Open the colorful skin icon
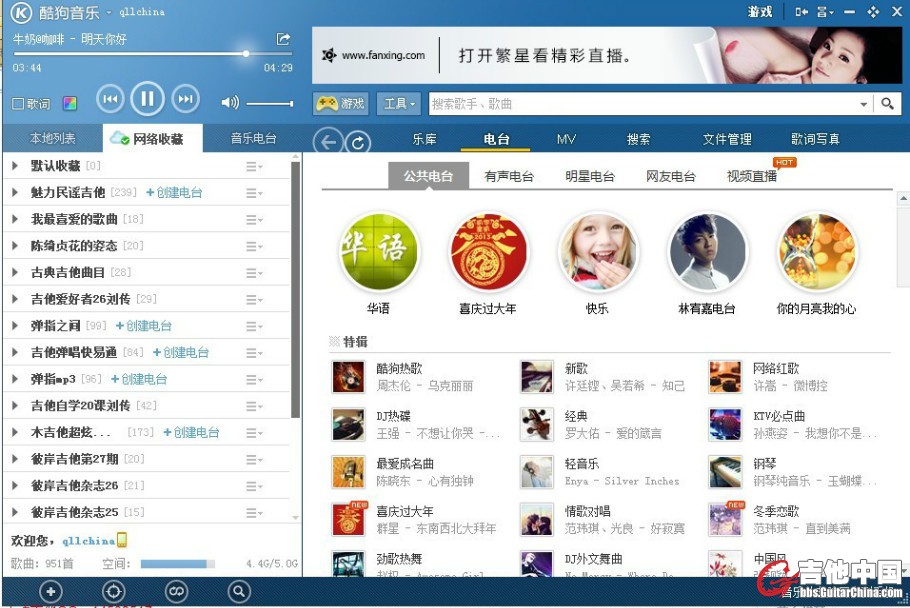910x608 pixels. point(70,104)
